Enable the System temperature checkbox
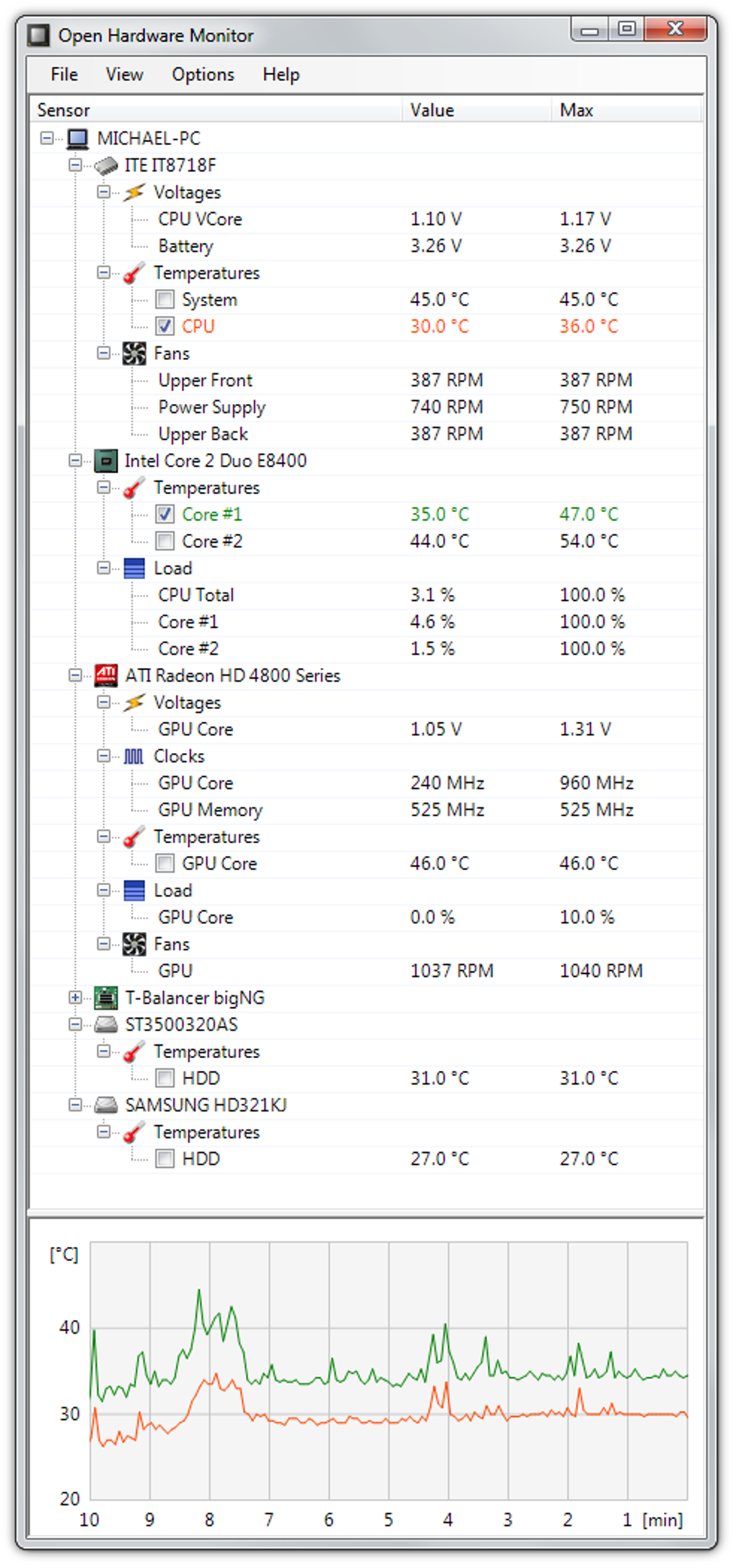Screen dimensions: 736x1568 click(x=165, y=299)
